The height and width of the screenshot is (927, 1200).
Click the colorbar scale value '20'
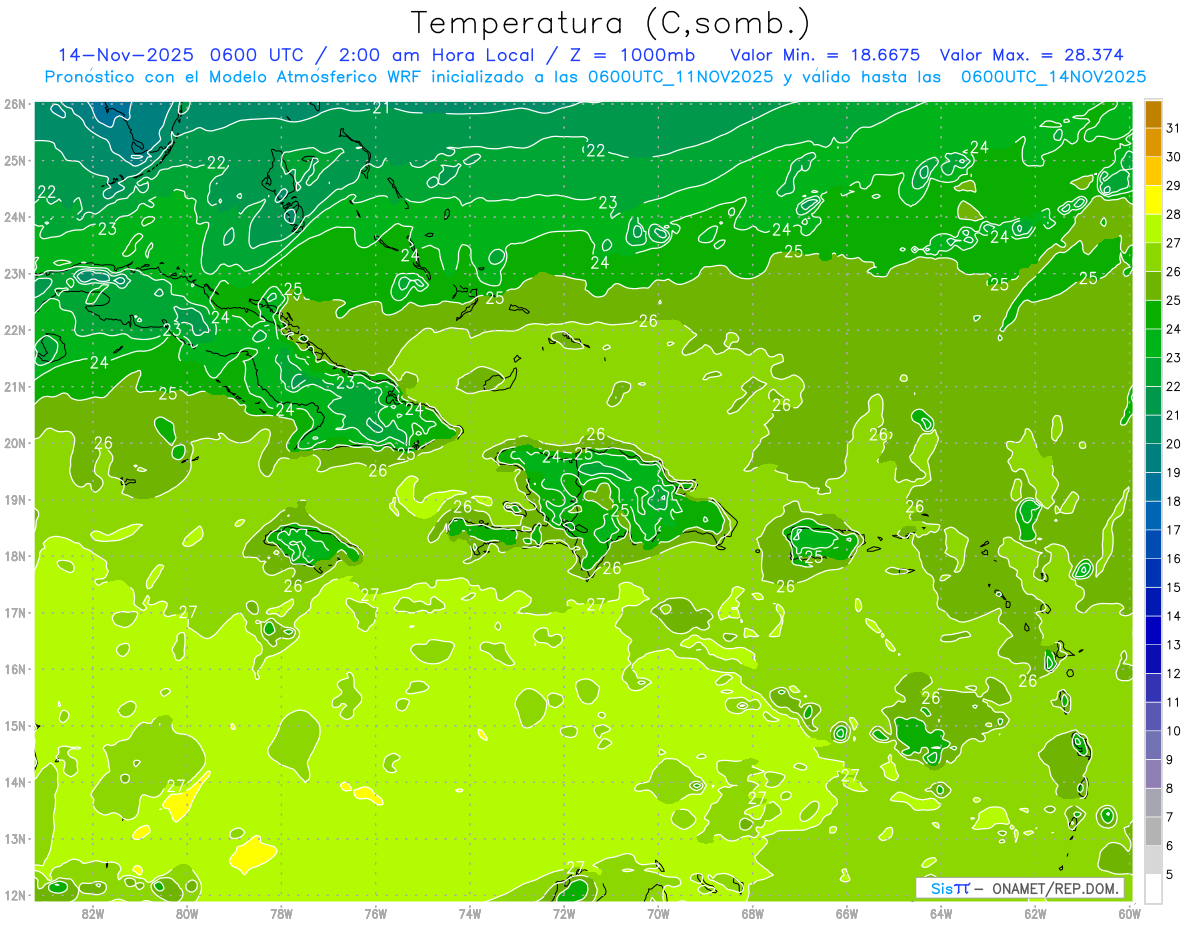(x=1174, y=444)
